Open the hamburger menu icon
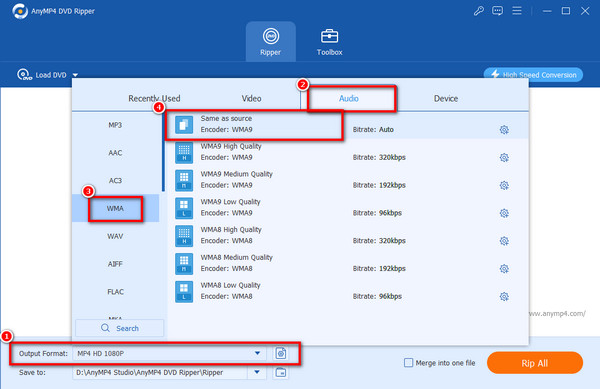The width and height of the screenshot is (600, 389). click(517, 11)
